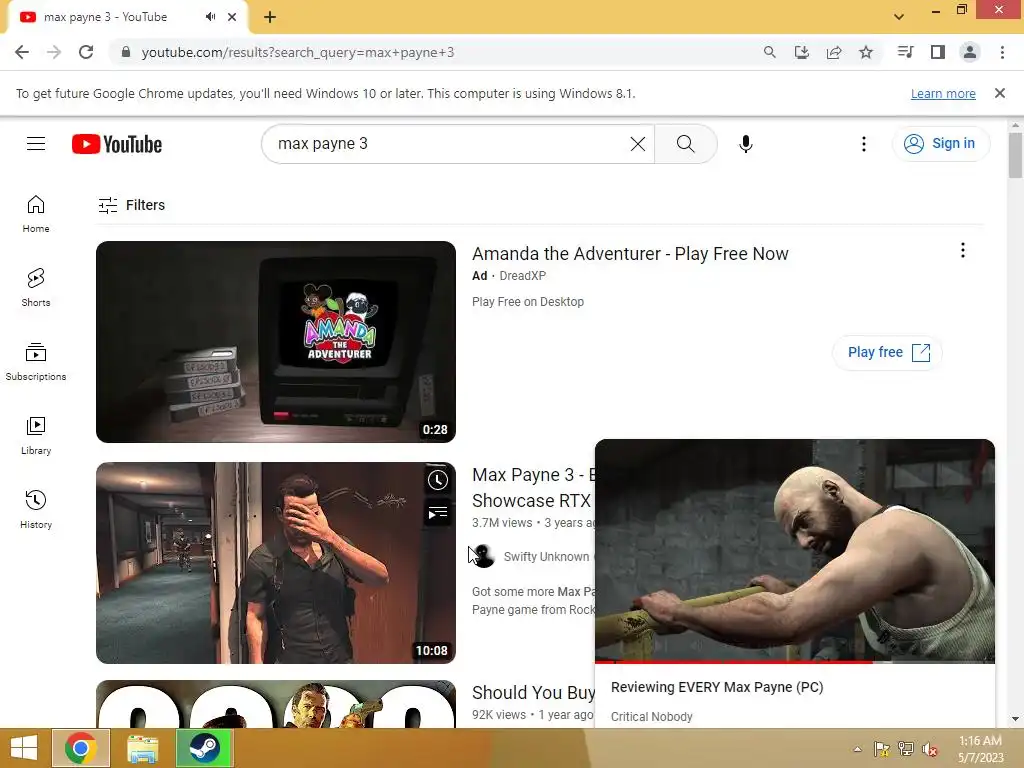
Task: Share this page using the share icon
Action: coord(833,52)
